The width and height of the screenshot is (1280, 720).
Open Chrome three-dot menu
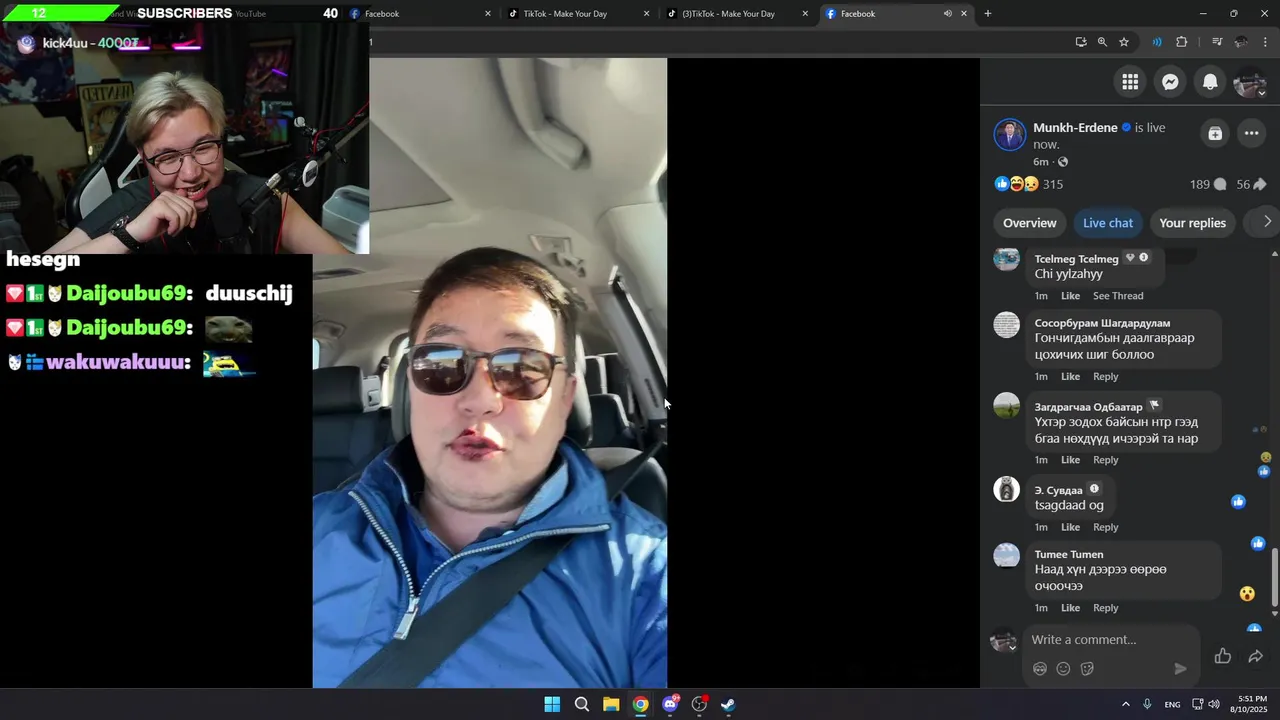coord(1265,42)
